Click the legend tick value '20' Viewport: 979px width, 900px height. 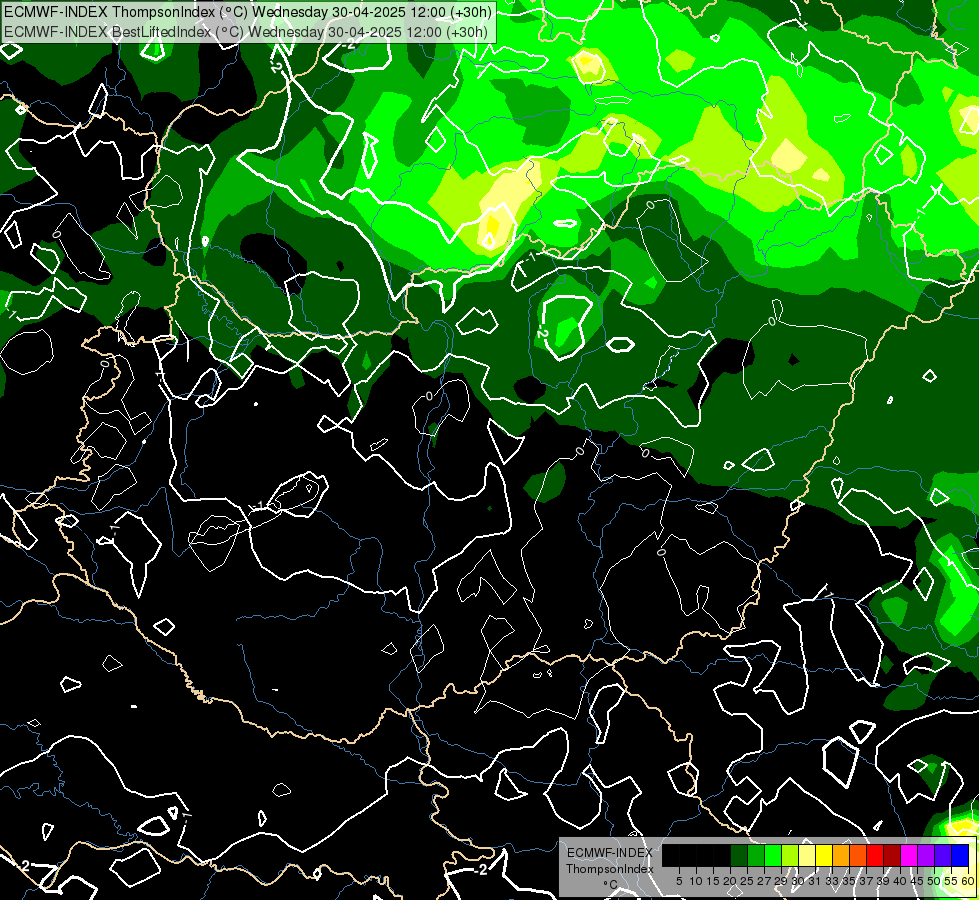730,881
